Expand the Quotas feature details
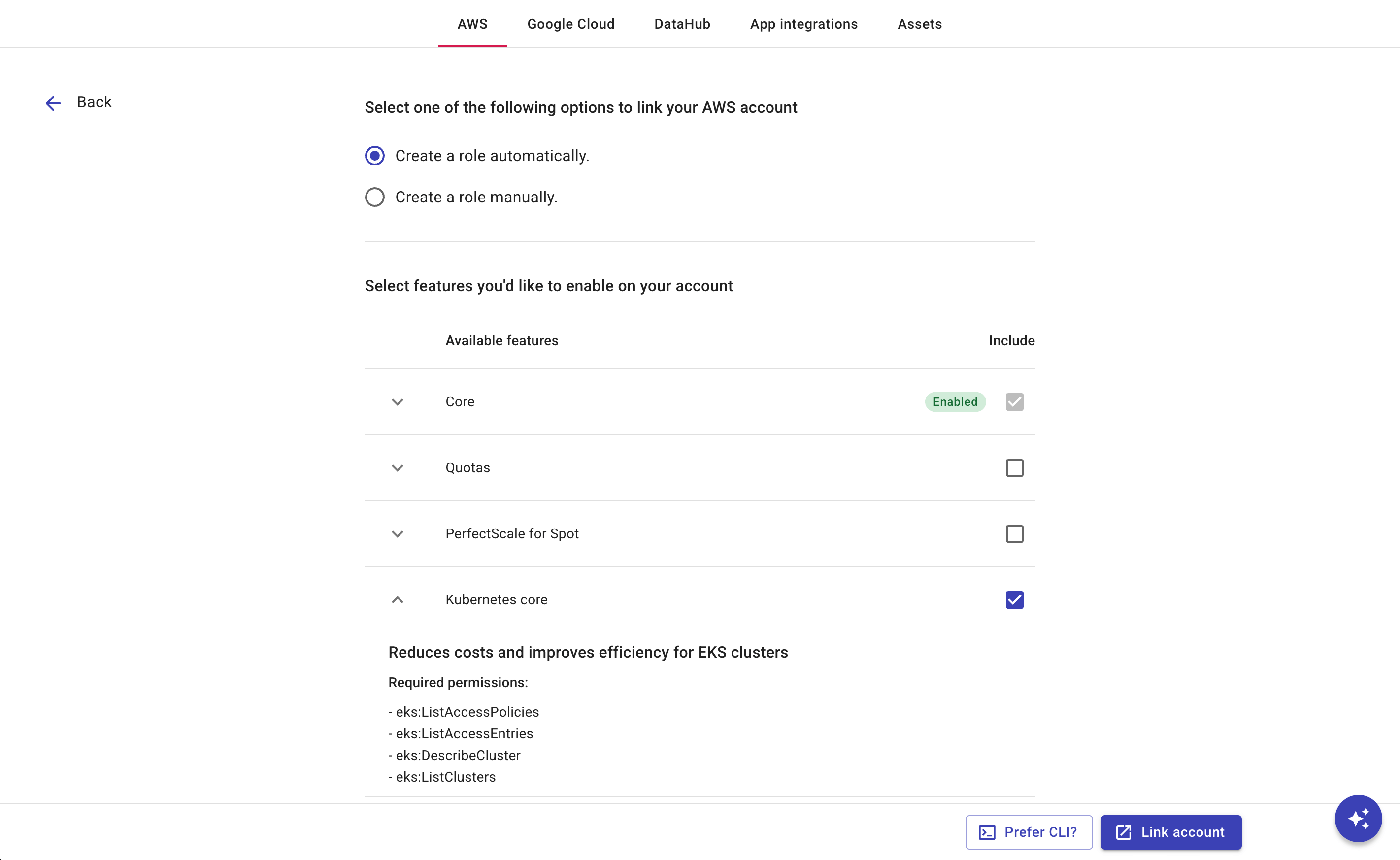 click(x=397, y=467)
